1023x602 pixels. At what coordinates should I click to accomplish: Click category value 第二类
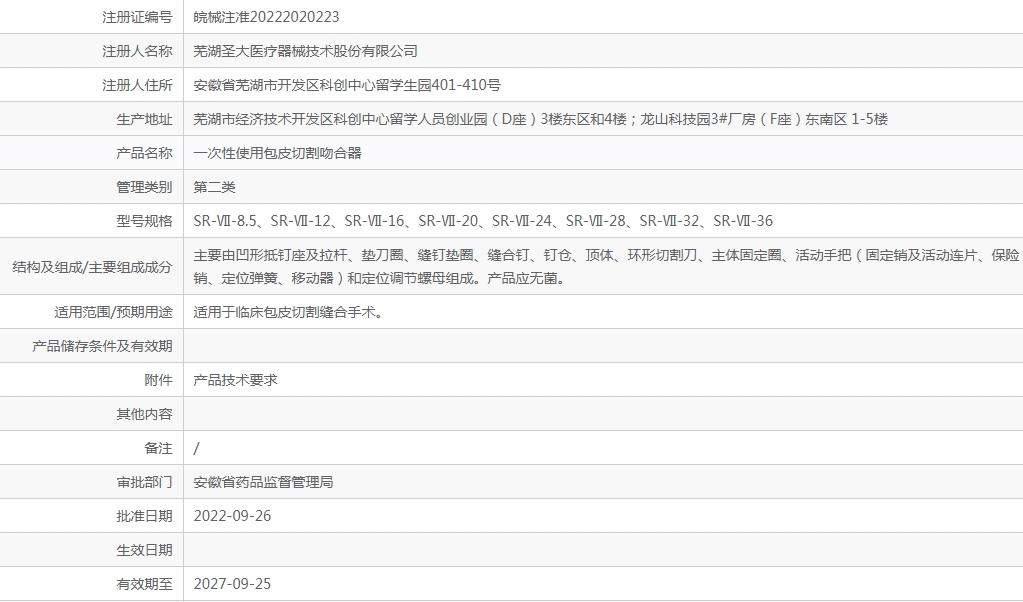214,187
